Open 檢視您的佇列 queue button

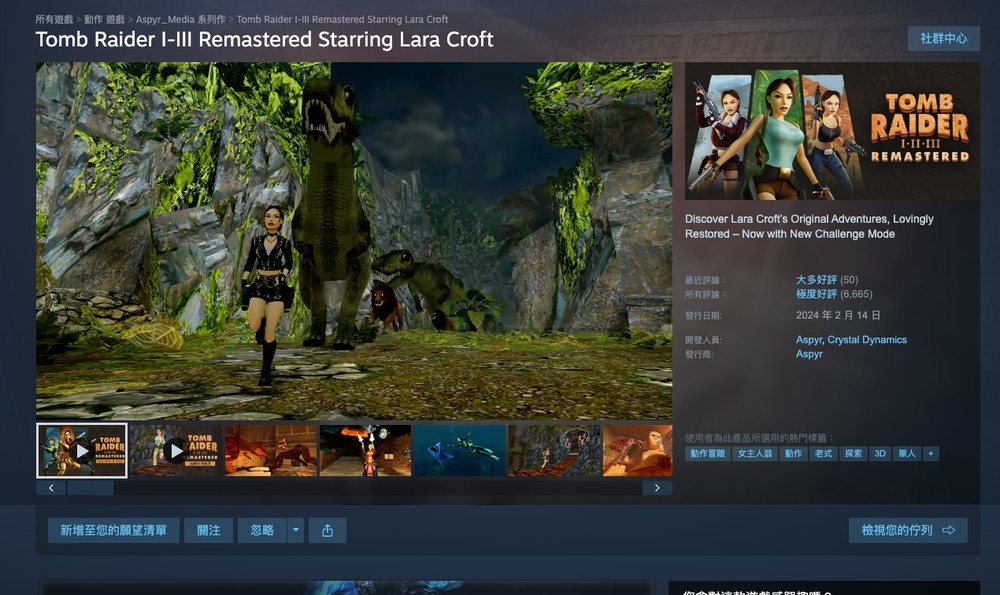pyautogui.click(x=908, y=530)
